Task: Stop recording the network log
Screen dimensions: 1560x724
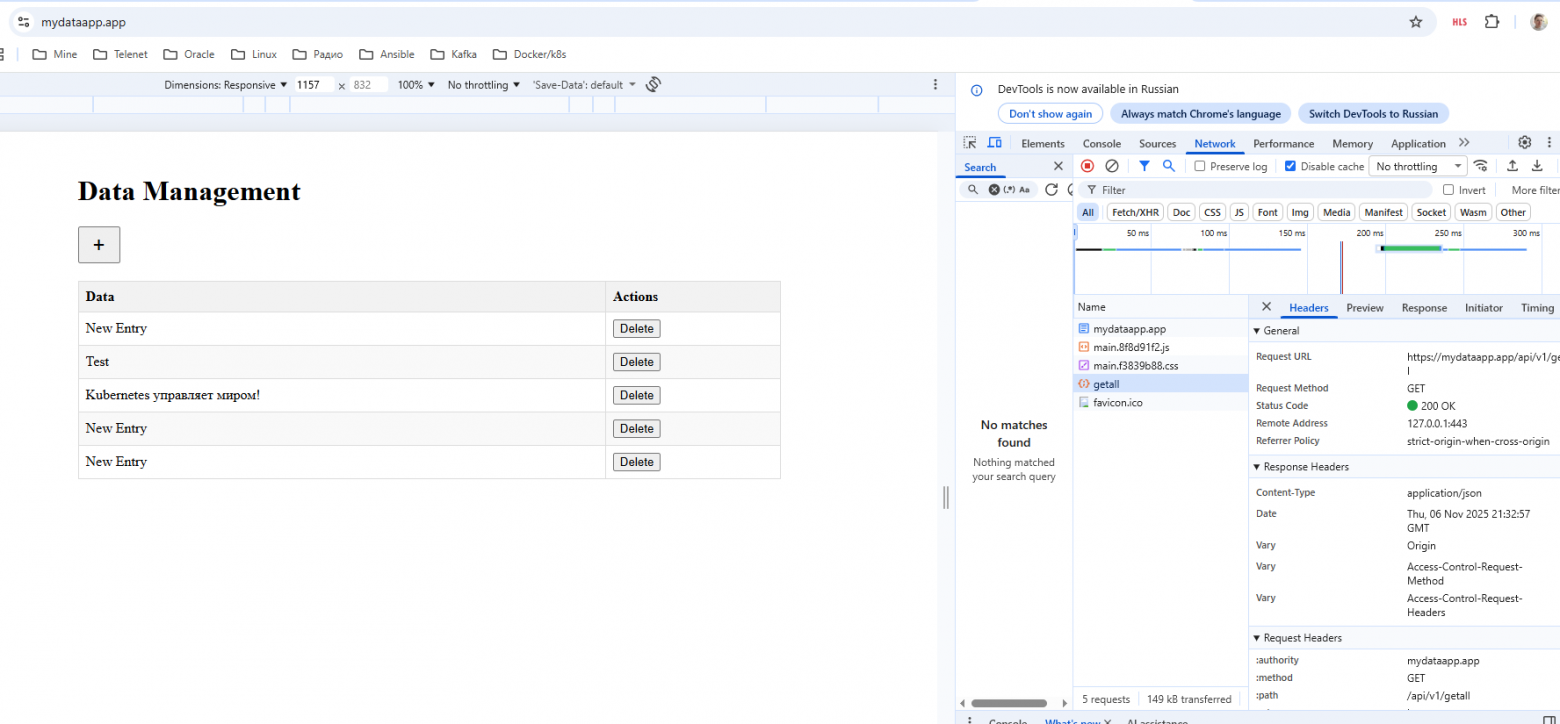Action: 1087,166
